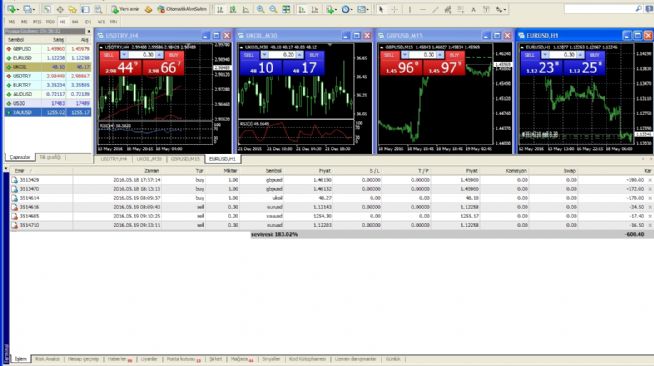The height and width of the screenshot is (366, 654).
Task: Select XAUUSD row in market watch
Action: pos(48,113)
